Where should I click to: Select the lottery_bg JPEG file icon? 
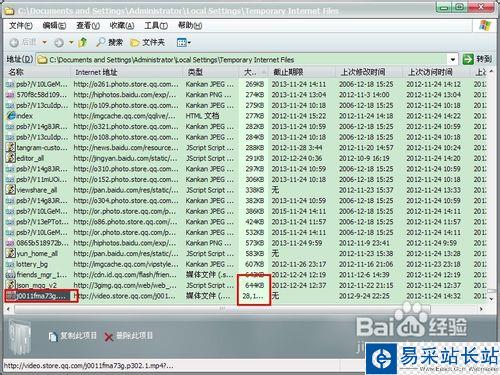coord(11,264)
